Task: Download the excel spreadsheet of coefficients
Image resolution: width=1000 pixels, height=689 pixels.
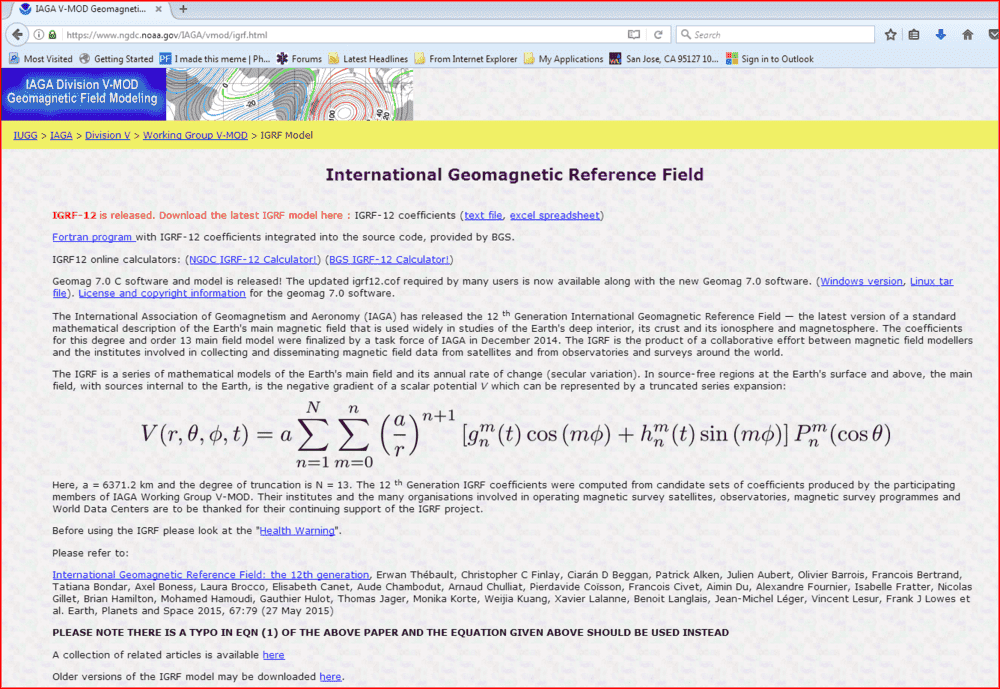Action: pyautogui.click(x=555, y=216)
